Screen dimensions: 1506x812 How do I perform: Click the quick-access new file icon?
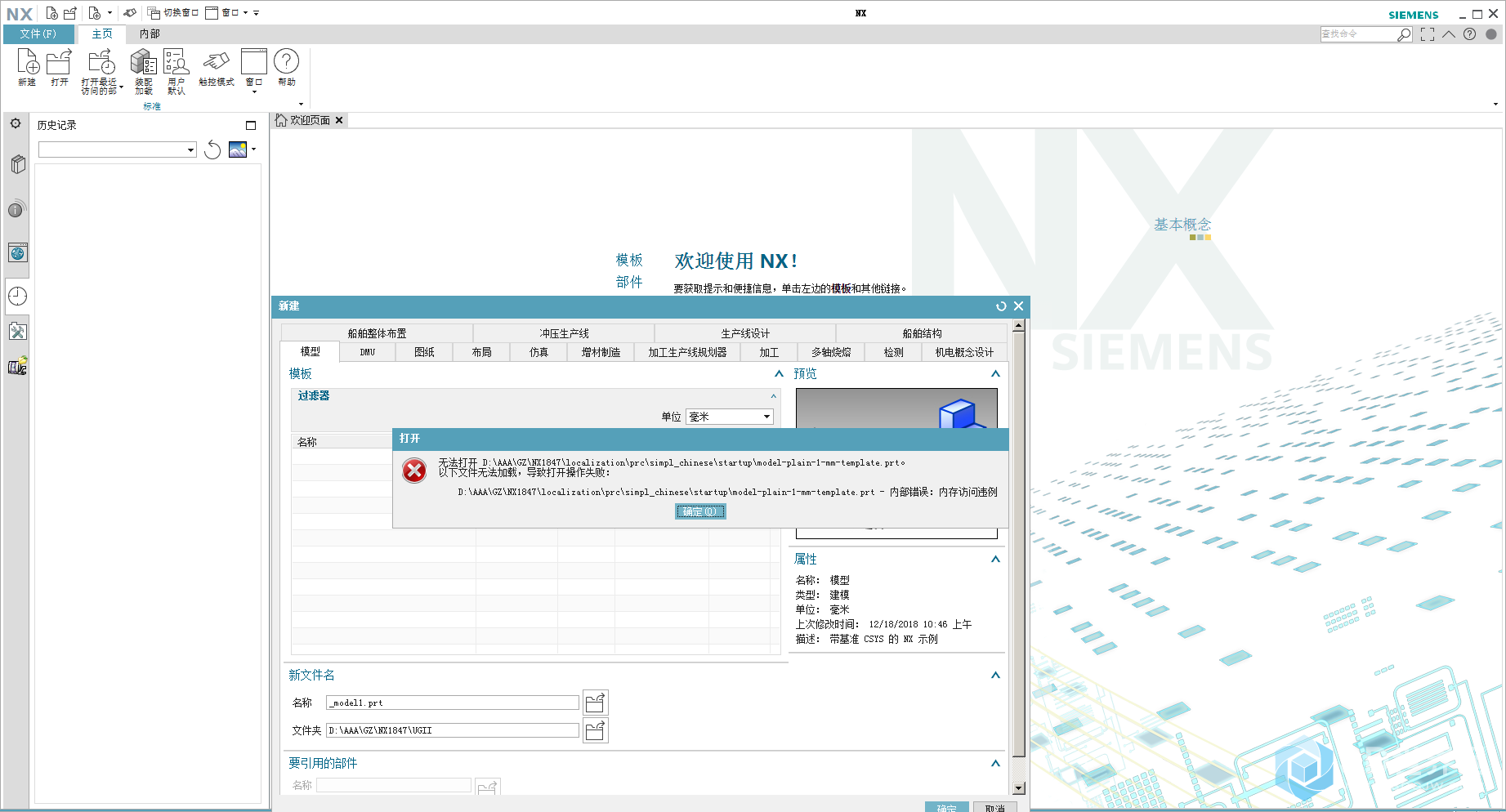51,13
